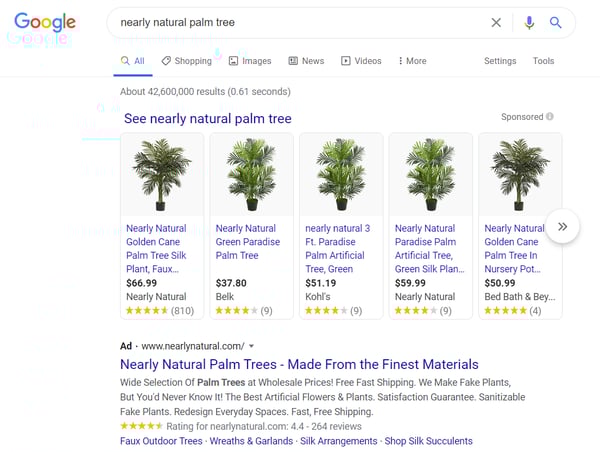Click the $66.99 price
The image size is (600, 452).
142,283
